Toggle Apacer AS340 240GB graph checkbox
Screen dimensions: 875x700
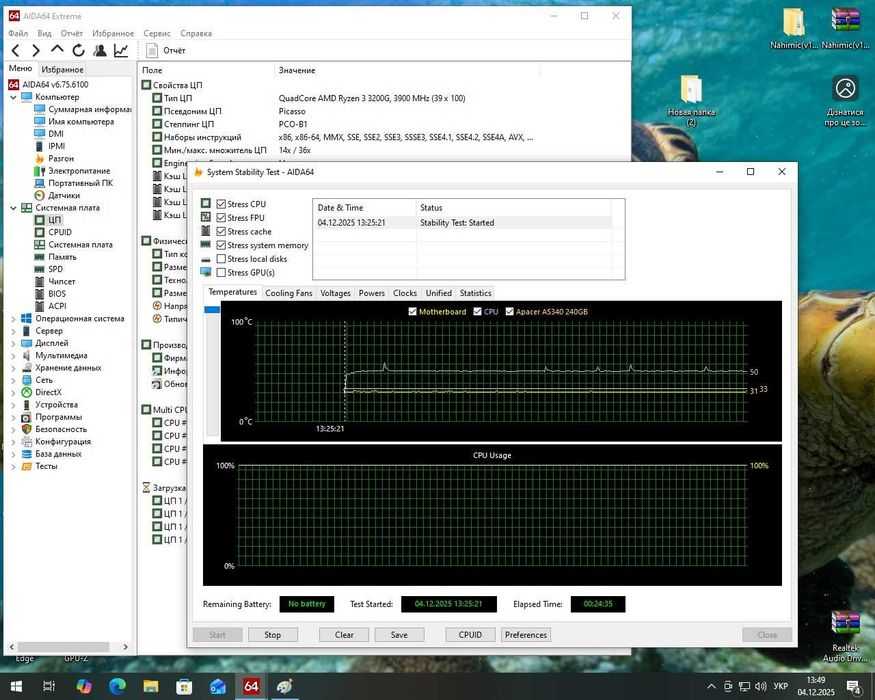pyautogui.click(x=509, y=311)
